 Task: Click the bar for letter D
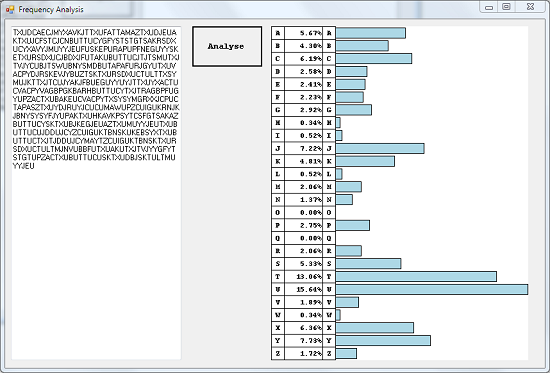pos(351,72)
